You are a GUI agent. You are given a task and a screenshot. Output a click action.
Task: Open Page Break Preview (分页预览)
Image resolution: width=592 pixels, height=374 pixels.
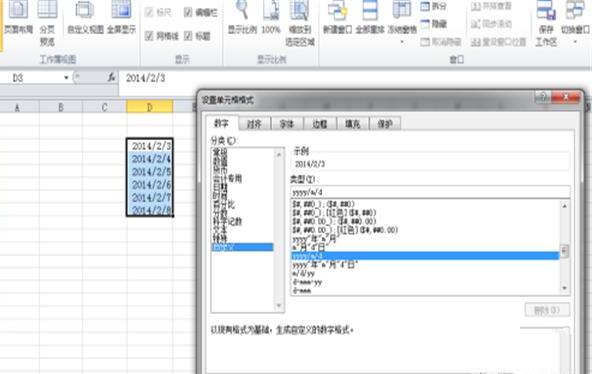coord(47,23)
